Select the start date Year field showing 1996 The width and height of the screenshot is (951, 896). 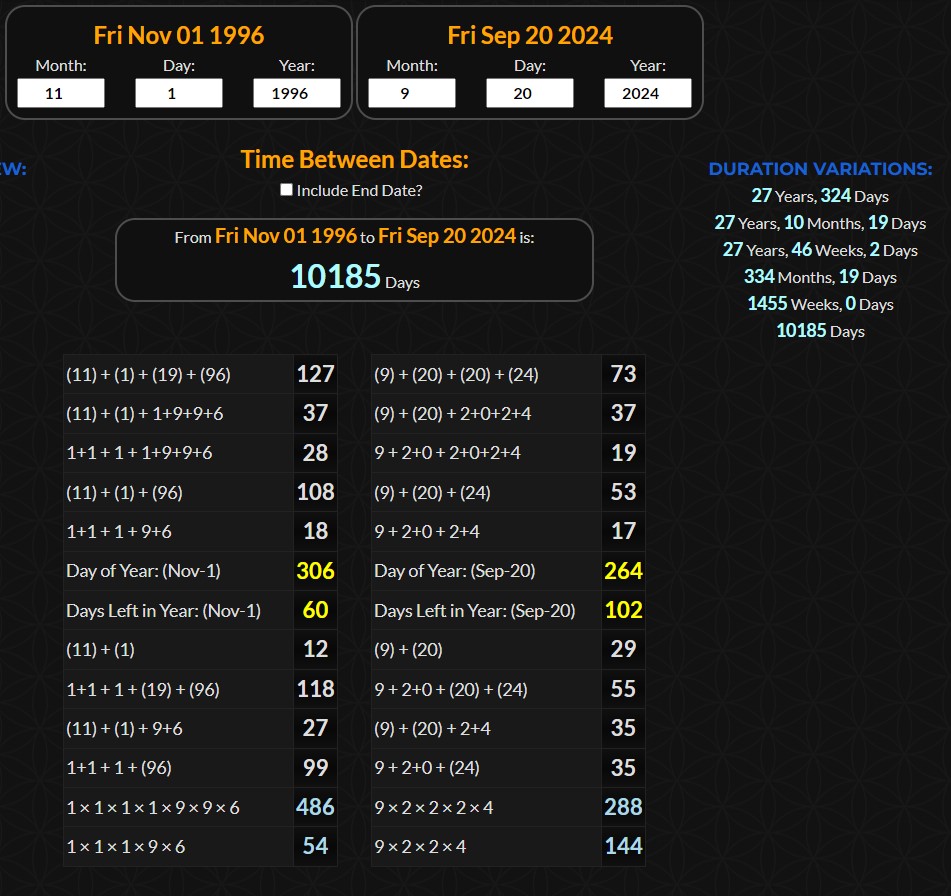[296, 94]
